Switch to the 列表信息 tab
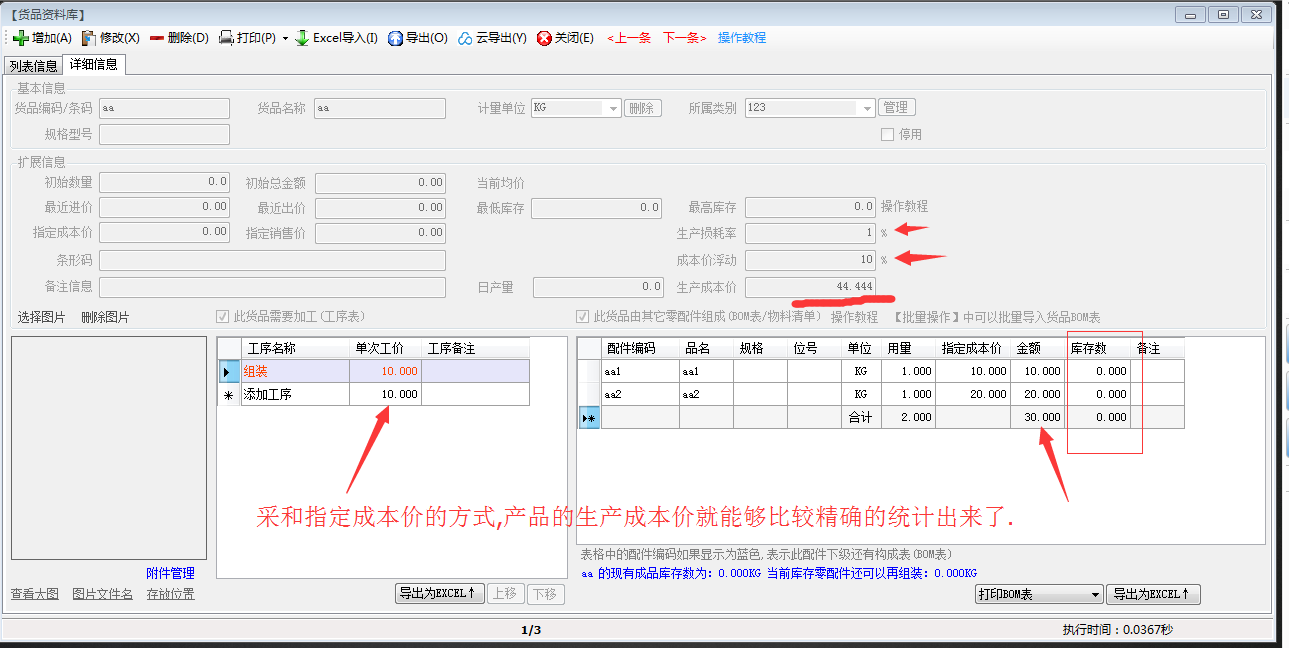1289x648 pixels. [x=33, y=66]
